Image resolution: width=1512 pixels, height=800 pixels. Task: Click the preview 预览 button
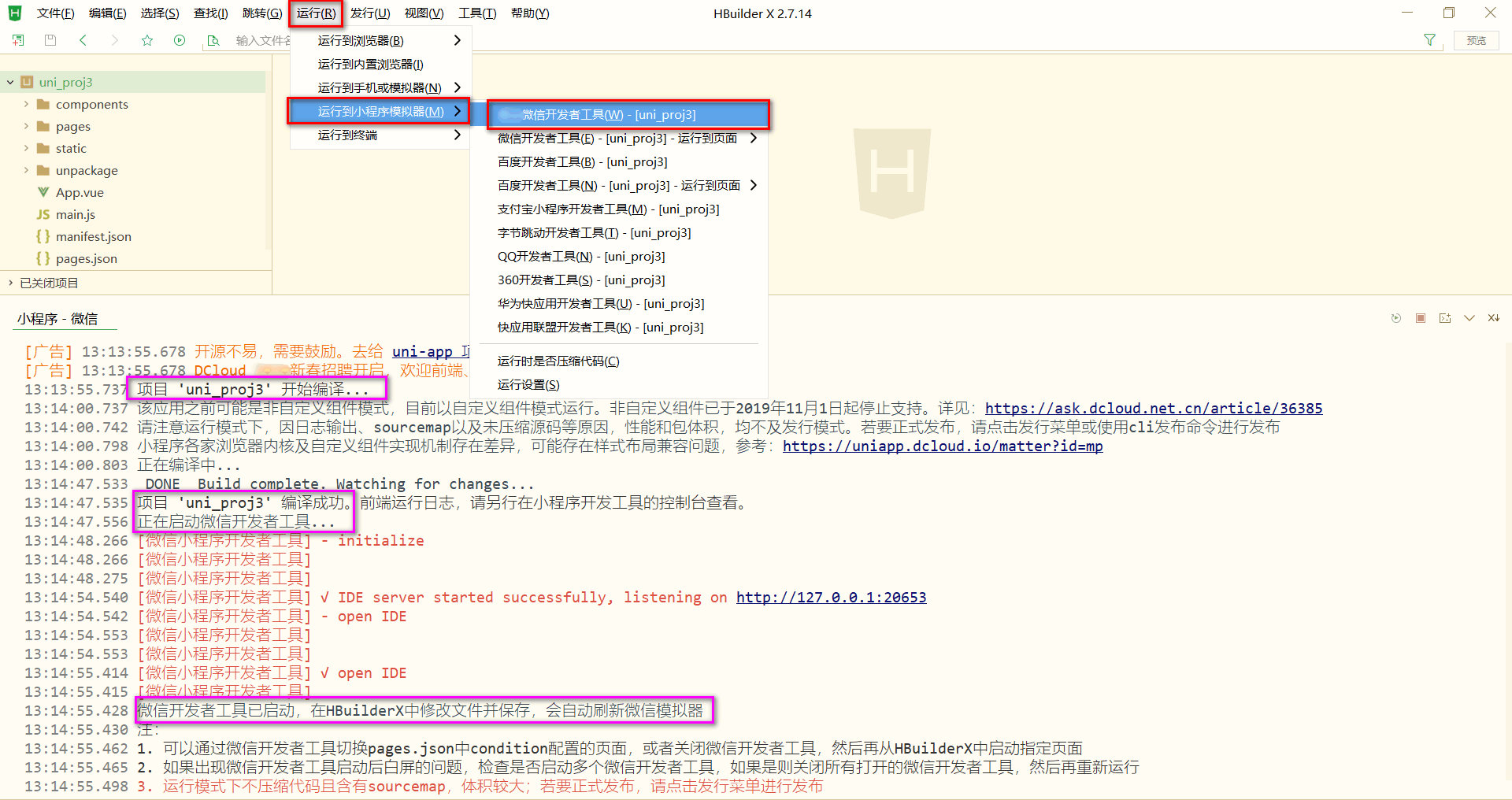pyautogui.click(x=1477, y=40)
